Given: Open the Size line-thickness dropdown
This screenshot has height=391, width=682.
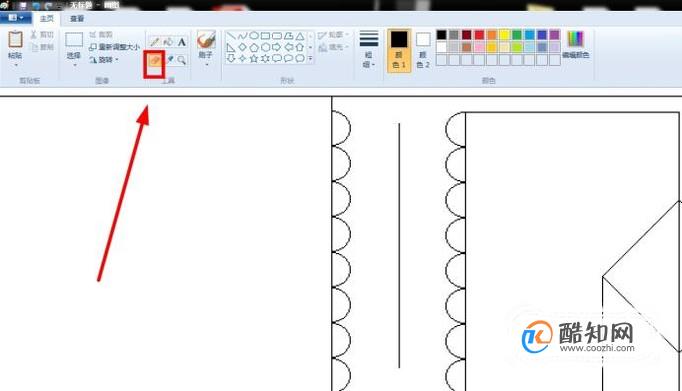Looking at the screenshot, I should point(368,50).
